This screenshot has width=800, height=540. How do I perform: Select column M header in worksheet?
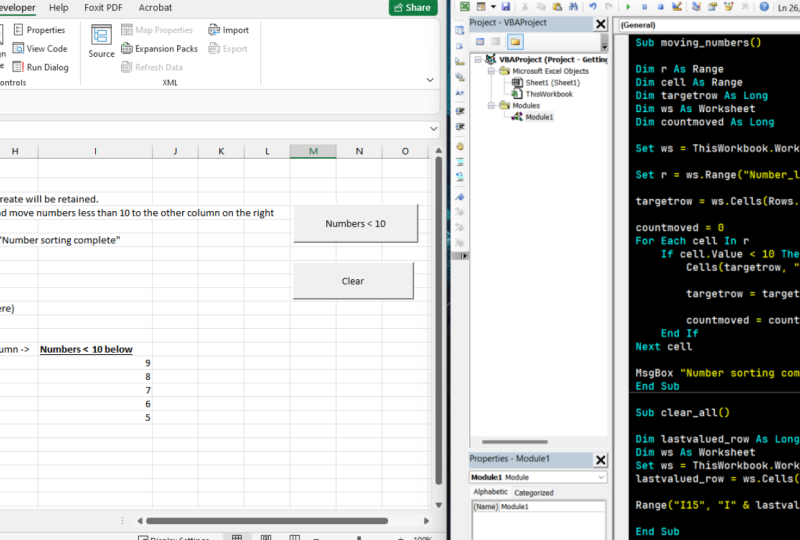[x=313, y=151]
